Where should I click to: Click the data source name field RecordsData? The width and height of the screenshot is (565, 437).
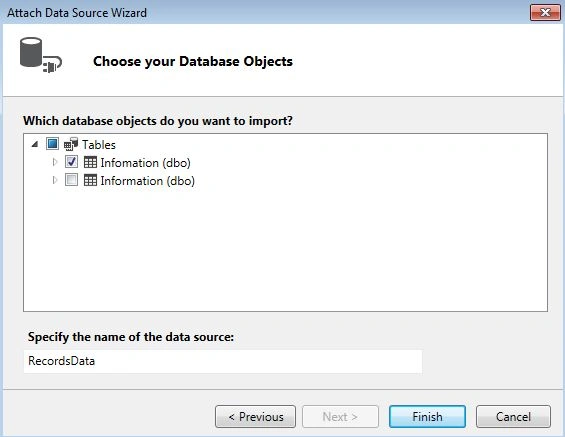click(x=223, y=361)
